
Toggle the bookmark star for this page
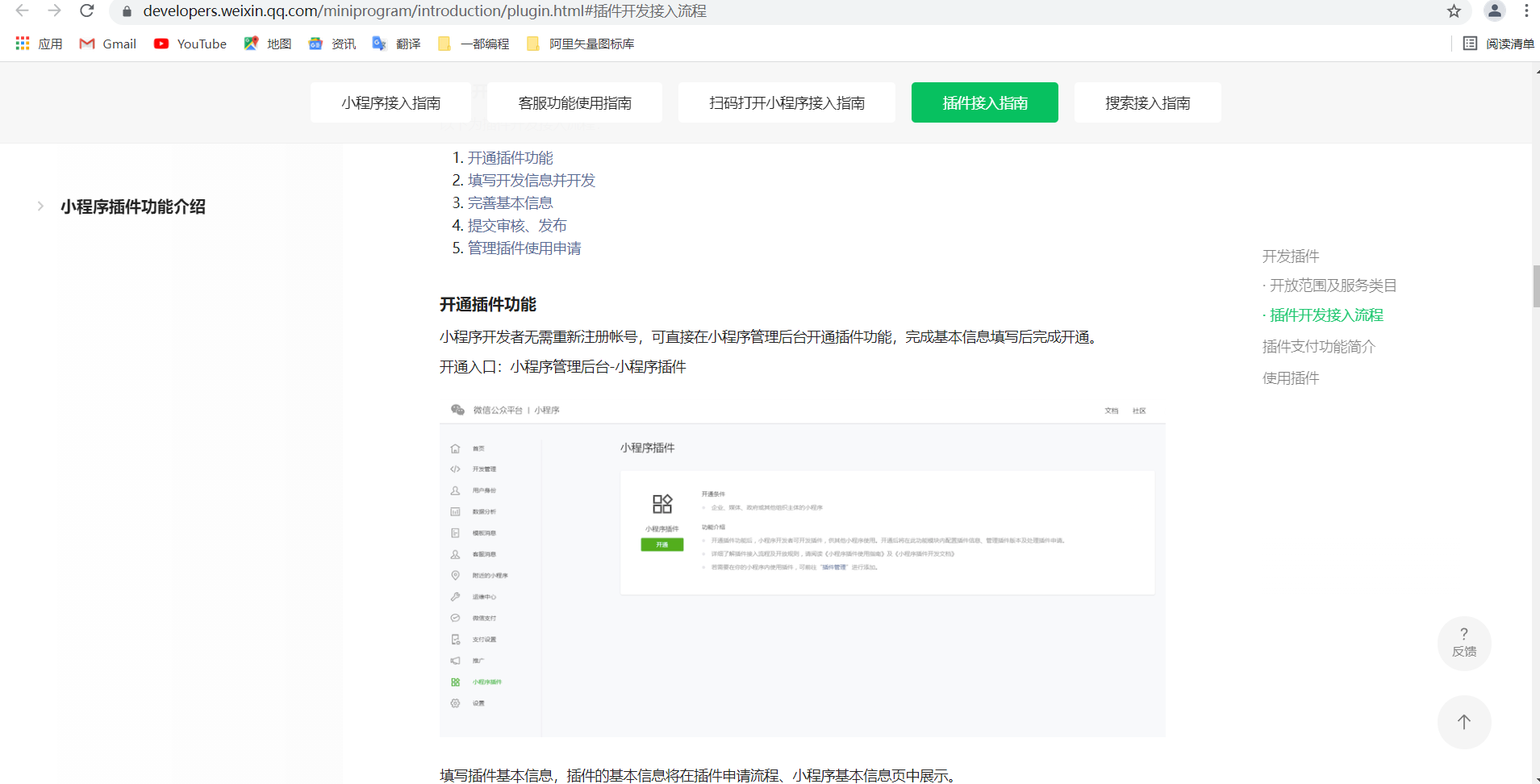pyautogui.click(x=1454, y=11)
